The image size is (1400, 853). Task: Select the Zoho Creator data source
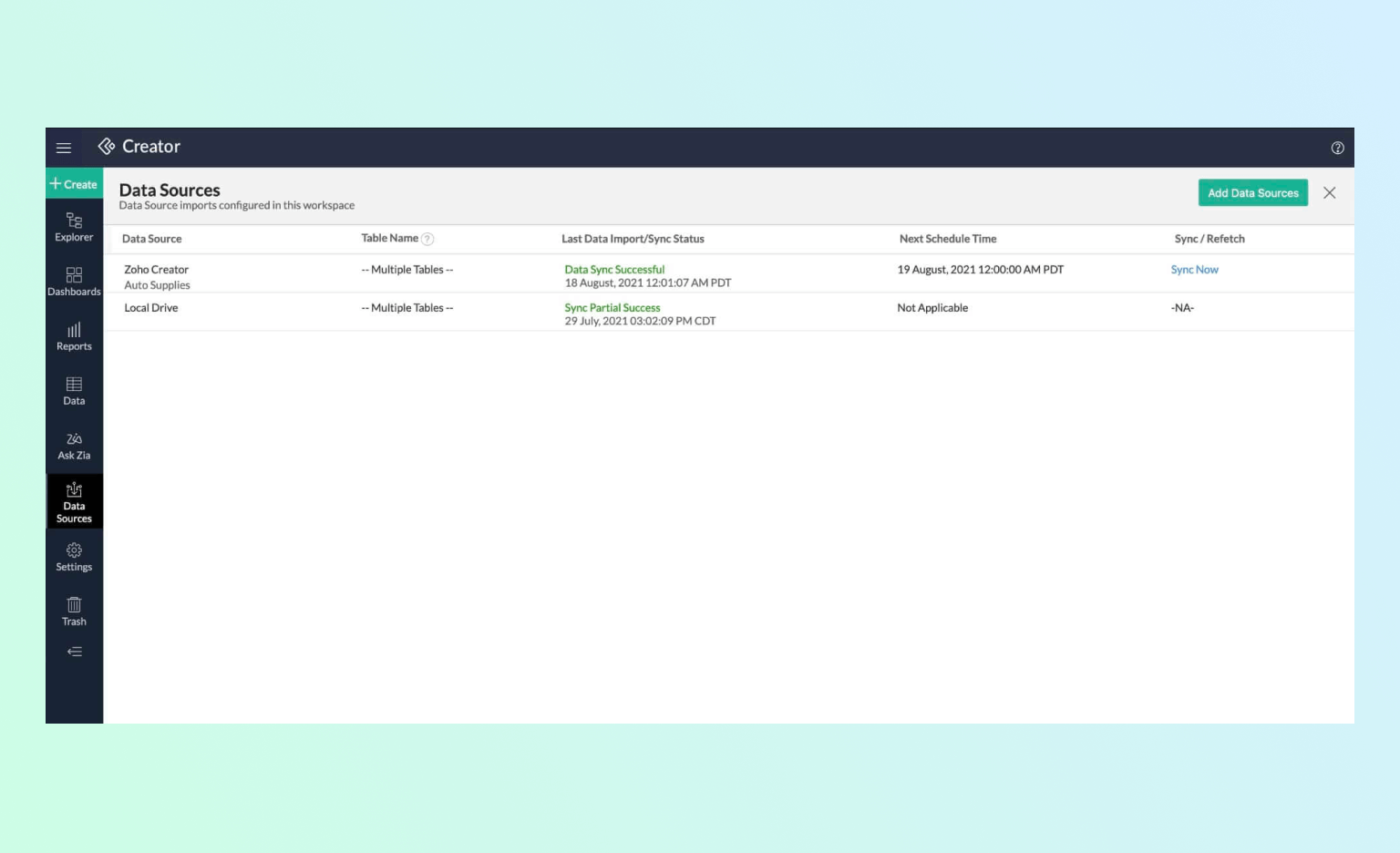(156, 270)
